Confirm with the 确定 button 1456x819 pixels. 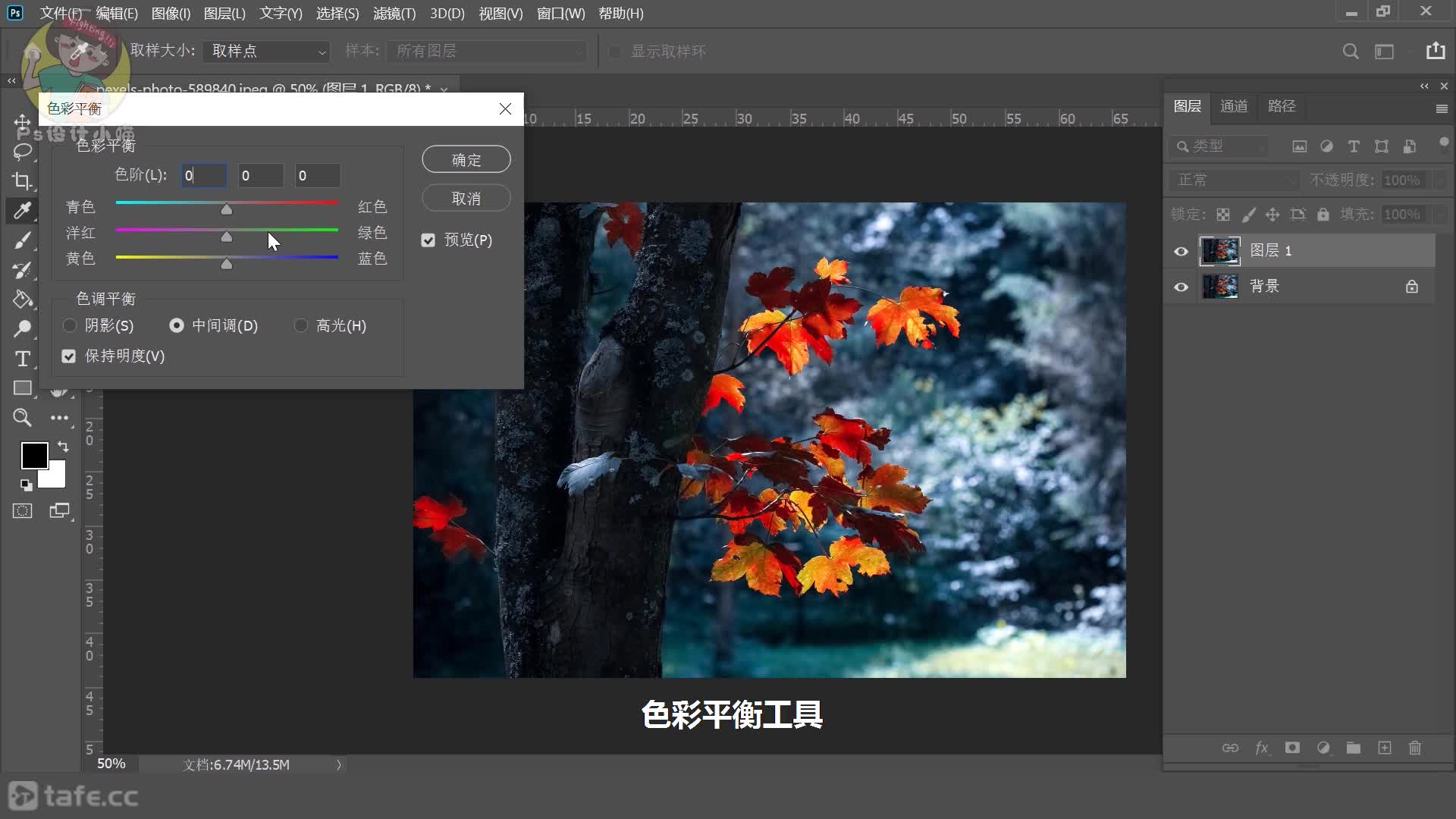coord(466,159)
